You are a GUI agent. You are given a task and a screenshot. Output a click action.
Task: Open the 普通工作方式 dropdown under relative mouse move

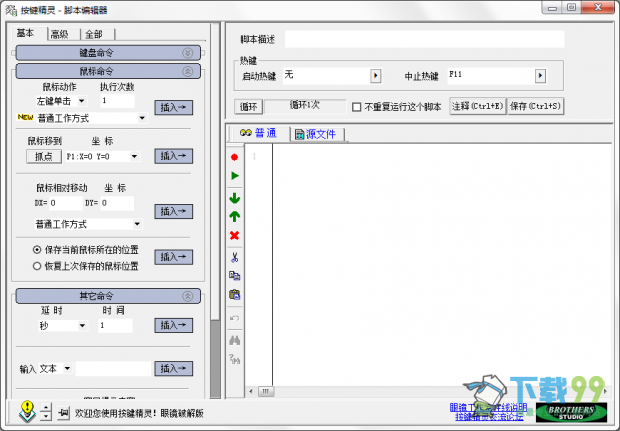pos(137,224)
